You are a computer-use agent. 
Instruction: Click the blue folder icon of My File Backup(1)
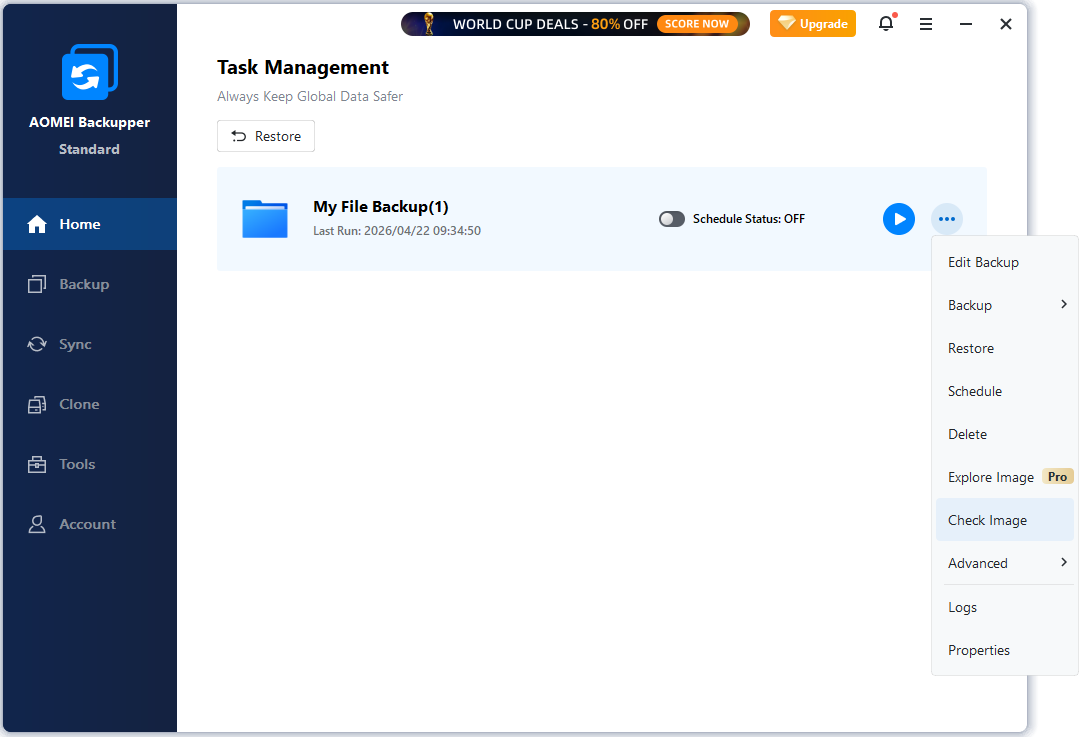coord(265,219)
